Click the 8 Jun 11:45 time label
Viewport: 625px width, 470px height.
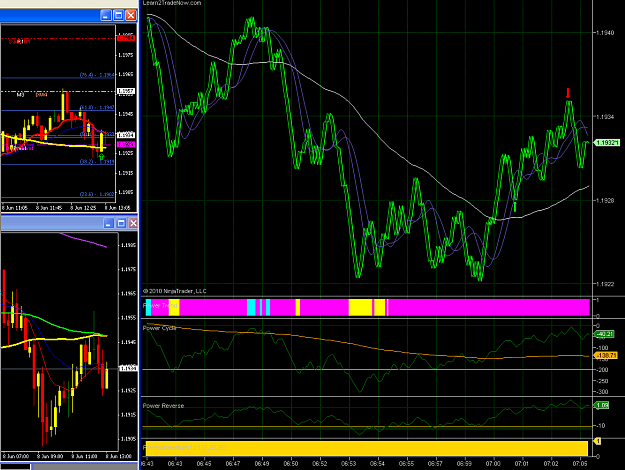[49, 208]
